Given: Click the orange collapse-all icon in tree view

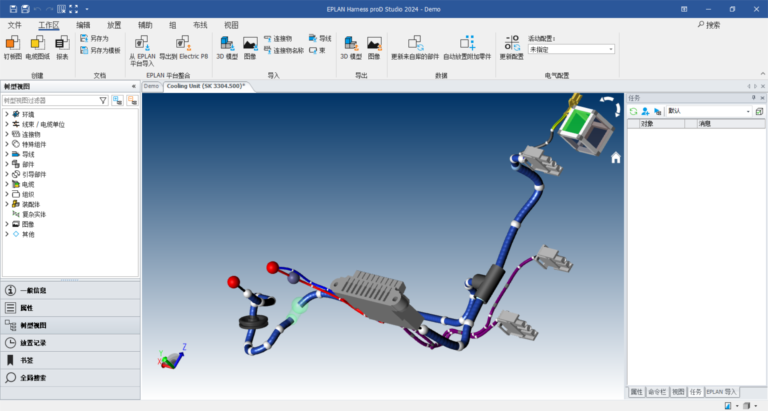Looking at the screenshot, I should [132, 100].
